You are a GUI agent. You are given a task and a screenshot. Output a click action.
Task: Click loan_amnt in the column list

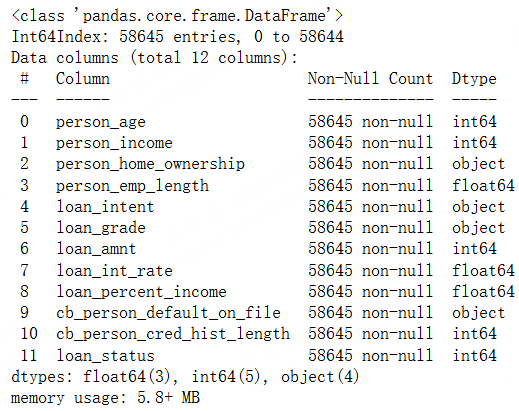point(96,249)
